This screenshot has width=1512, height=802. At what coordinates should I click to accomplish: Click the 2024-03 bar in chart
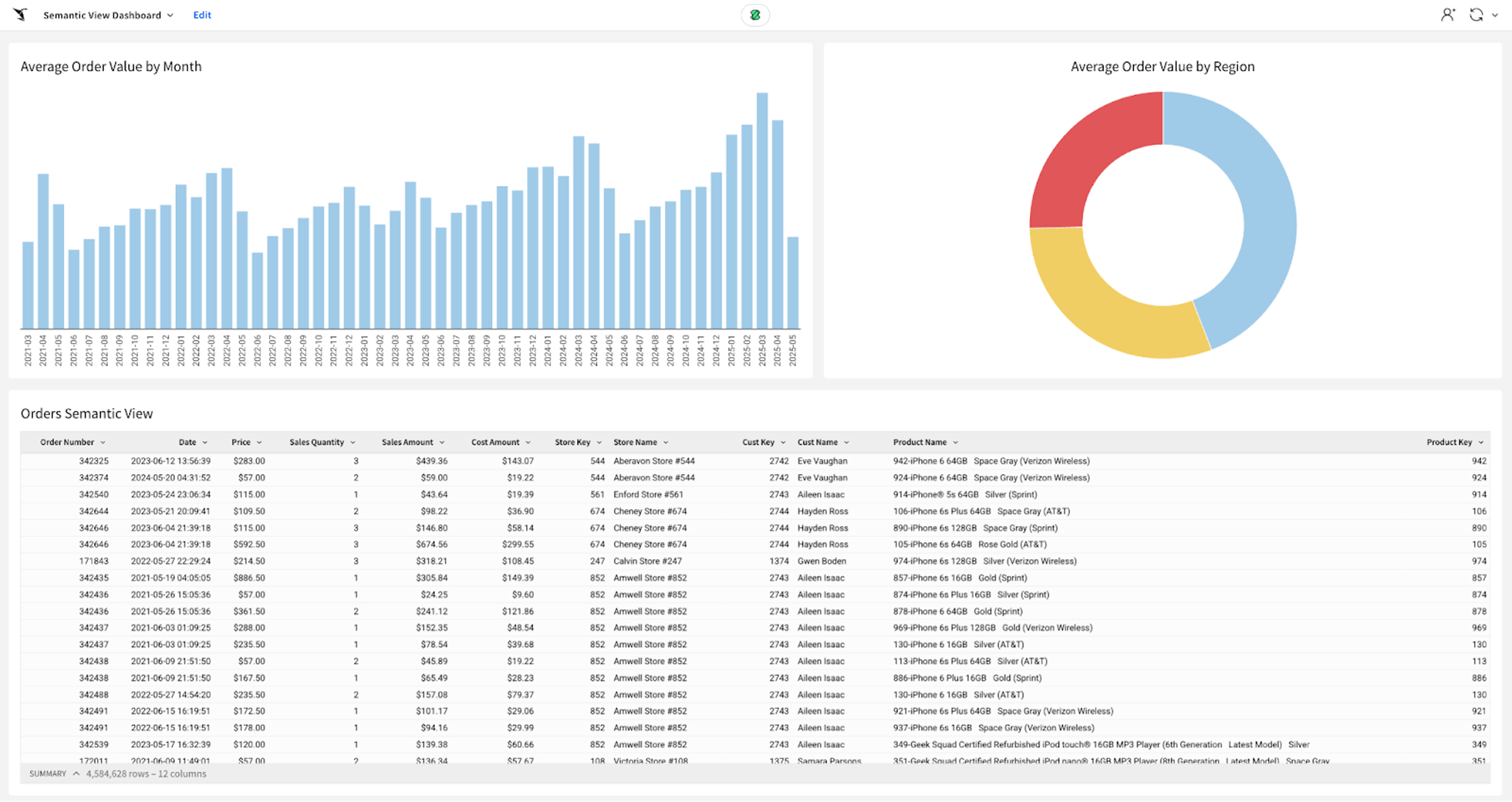[578, 232]
